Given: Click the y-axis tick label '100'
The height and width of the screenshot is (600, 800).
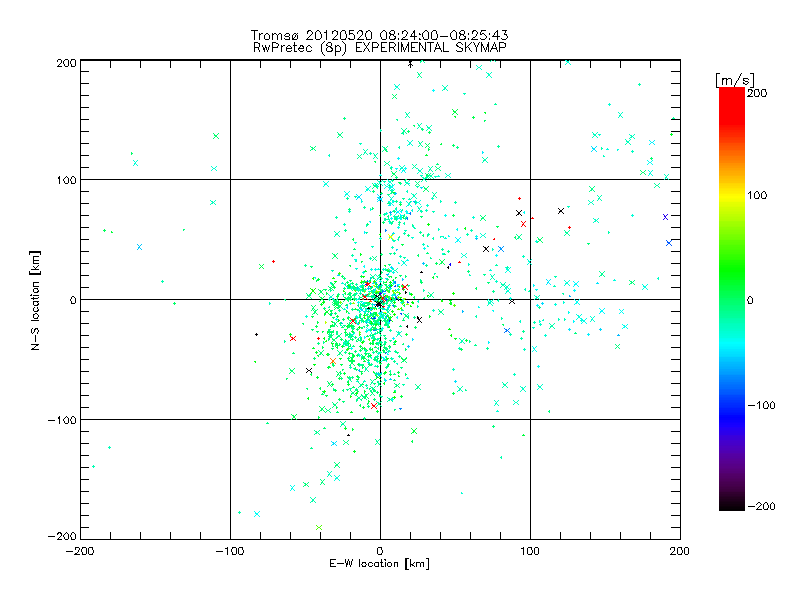Looking at the screenshot, I should [x=66, y=180].
